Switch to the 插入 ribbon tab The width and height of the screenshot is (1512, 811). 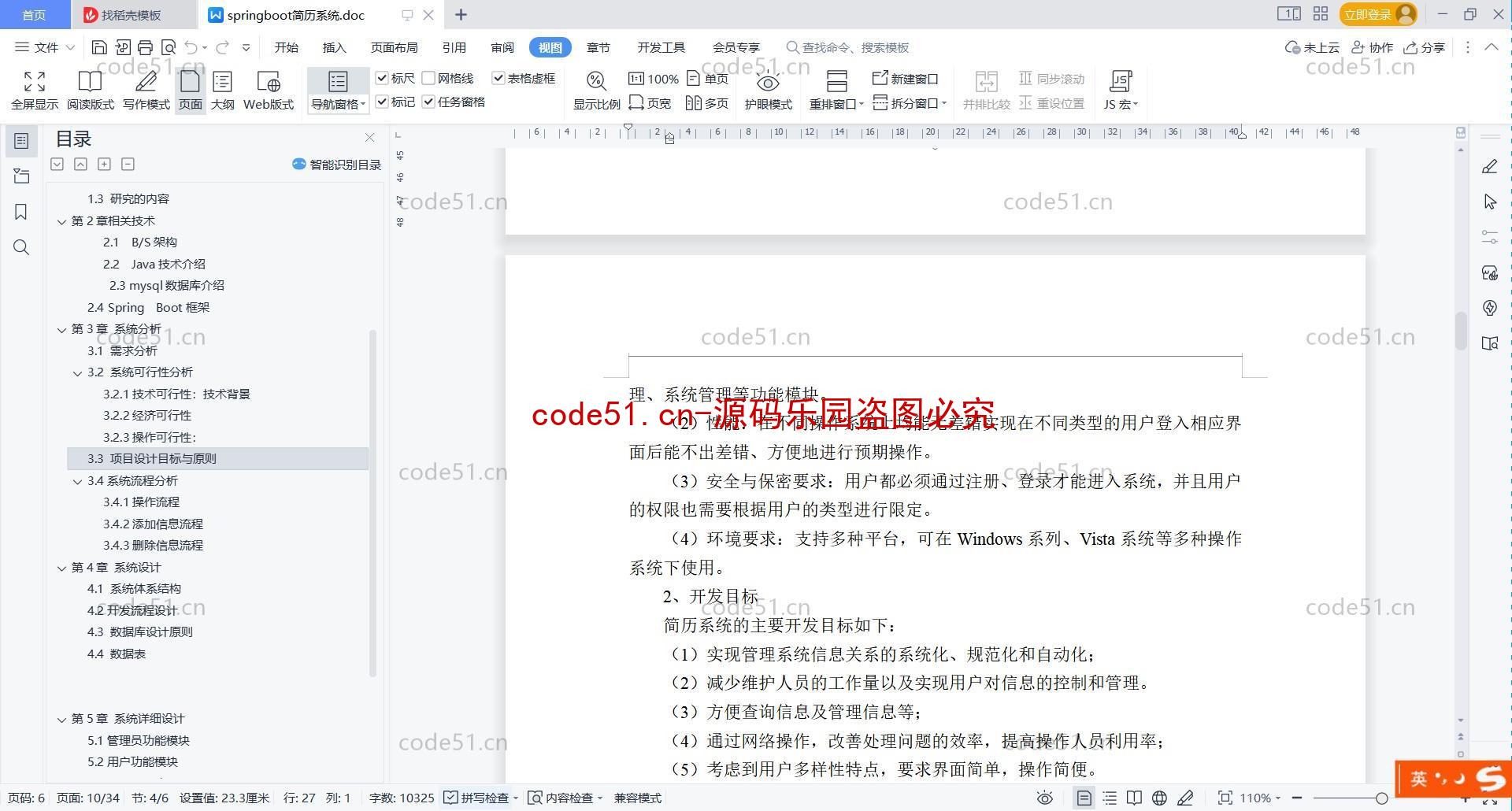(334, 47)
